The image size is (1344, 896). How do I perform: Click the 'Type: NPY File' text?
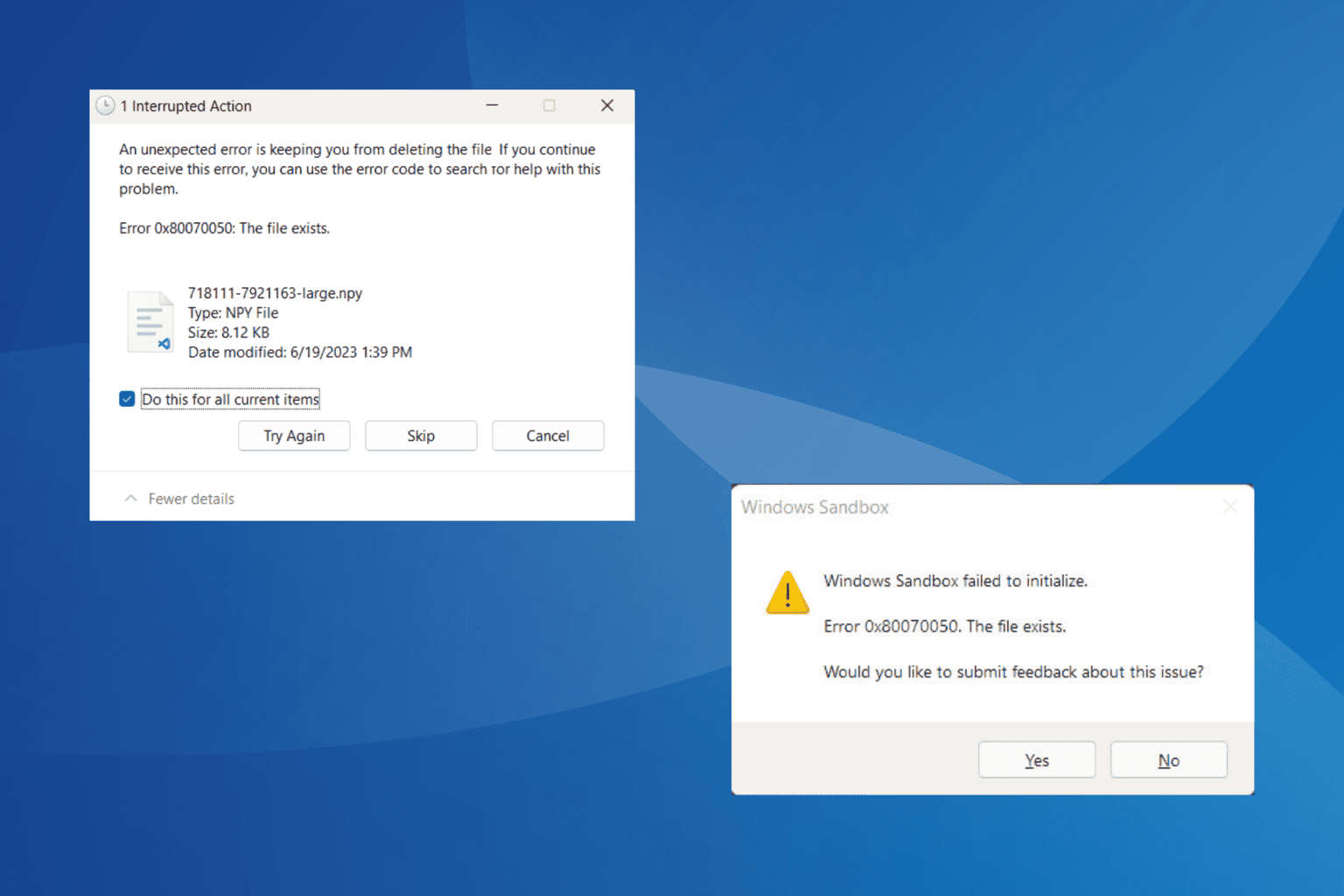233,313
